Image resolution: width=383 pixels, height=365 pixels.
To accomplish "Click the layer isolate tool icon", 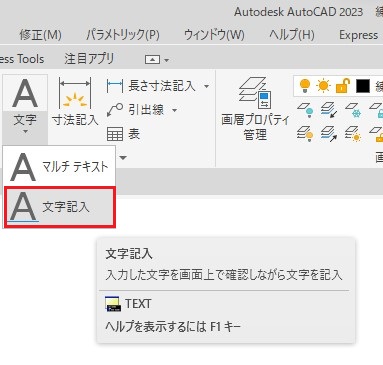I will point(329,110).
